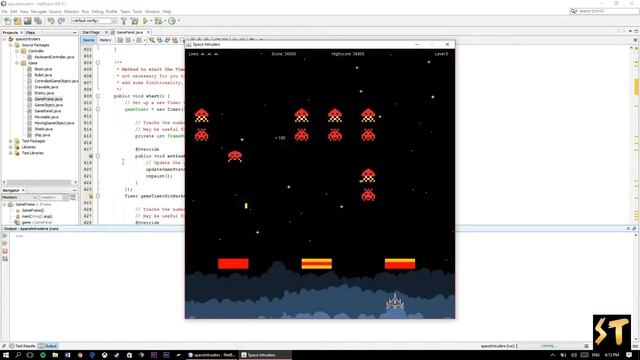Open the Navigate menu
640x360 pixels.
point(39,11)
